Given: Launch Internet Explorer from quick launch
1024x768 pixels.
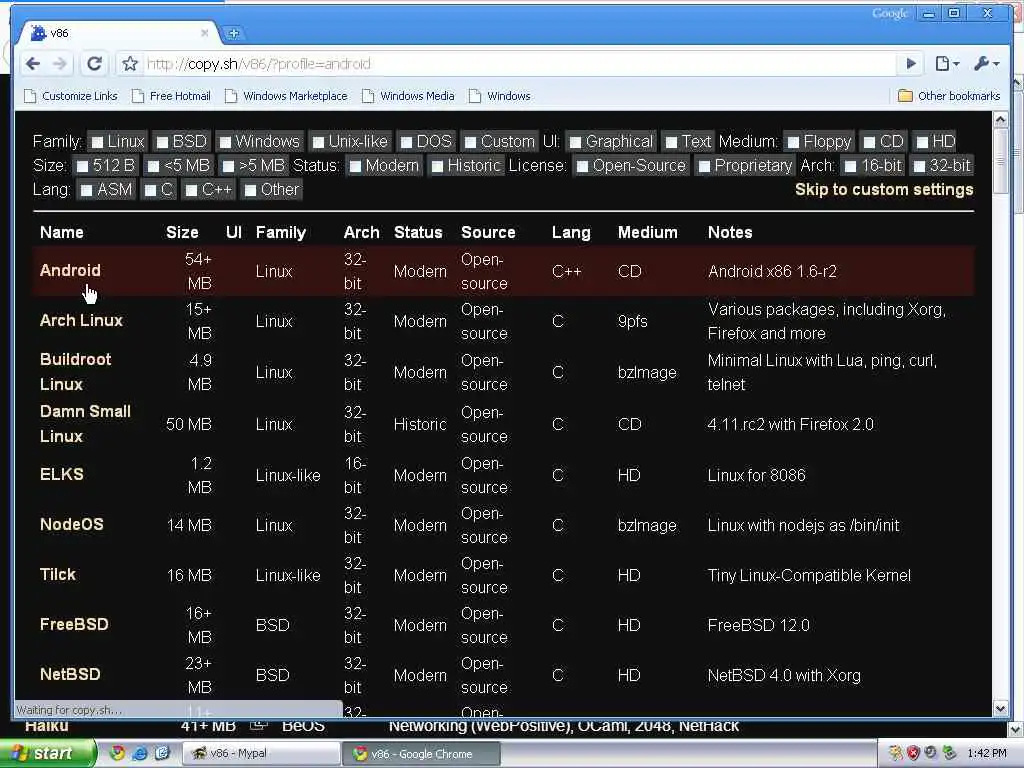Looking at the screenshot, I should 140,753.
